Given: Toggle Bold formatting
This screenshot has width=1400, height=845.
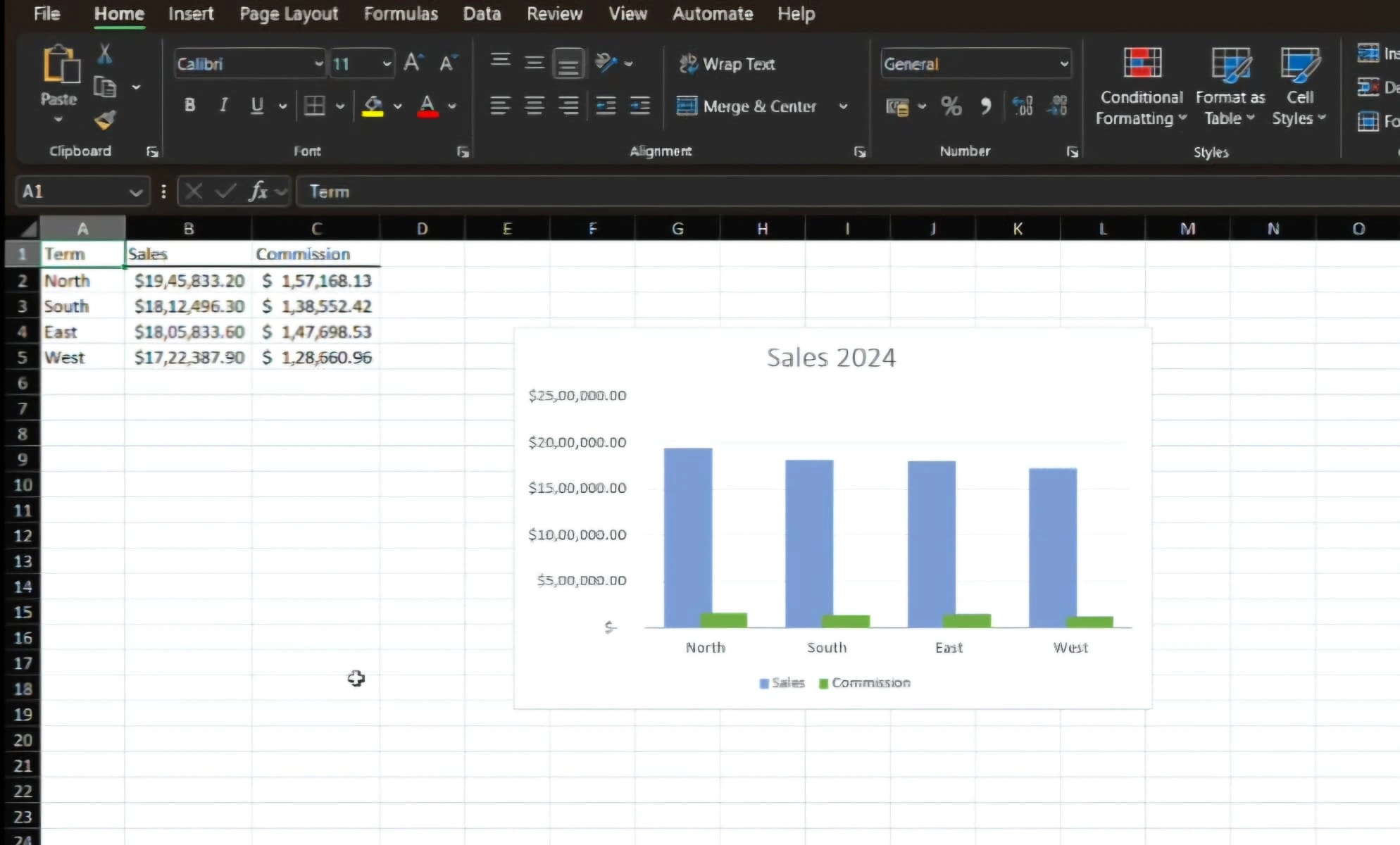Looking at the screenshot, I should point(189,106).
